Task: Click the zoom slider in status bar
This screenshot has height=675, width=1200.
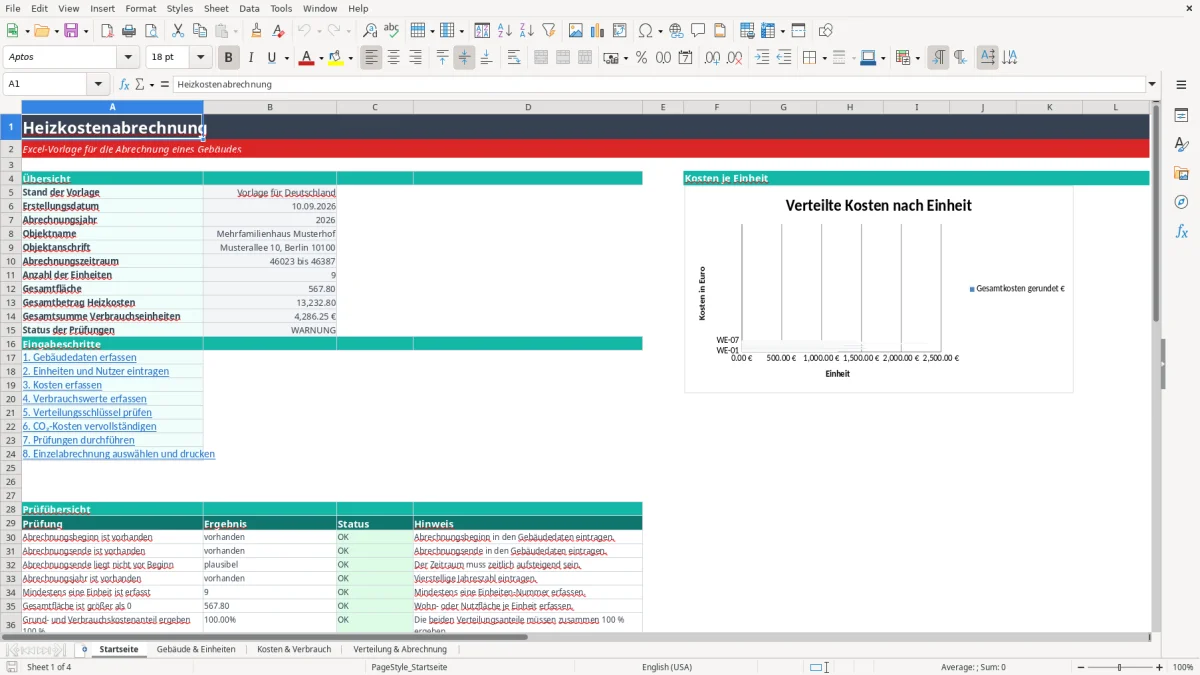Action: point(1120,667)
